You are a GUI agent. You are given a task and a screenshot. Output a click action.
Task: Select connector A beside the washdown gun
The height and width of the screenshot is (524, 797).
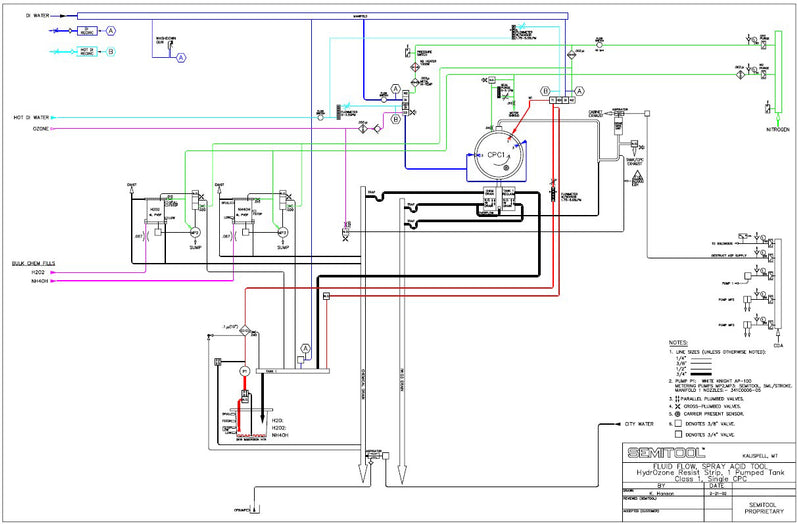tap(181, 58)
